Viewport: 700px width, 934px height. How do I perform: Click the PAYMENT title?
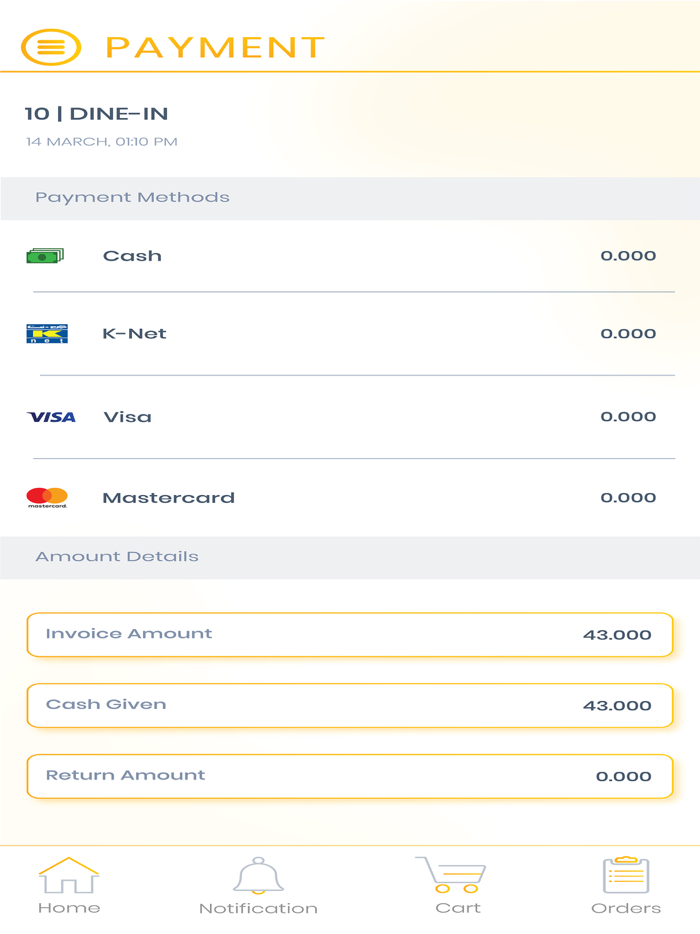(214, 46)
